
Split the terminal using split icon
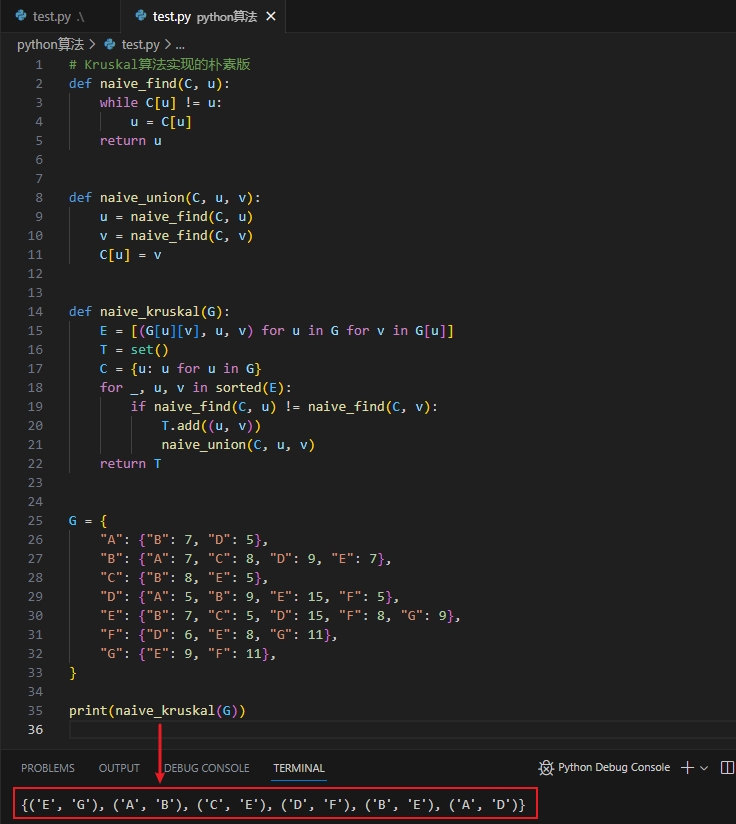[x=727, y=768]
